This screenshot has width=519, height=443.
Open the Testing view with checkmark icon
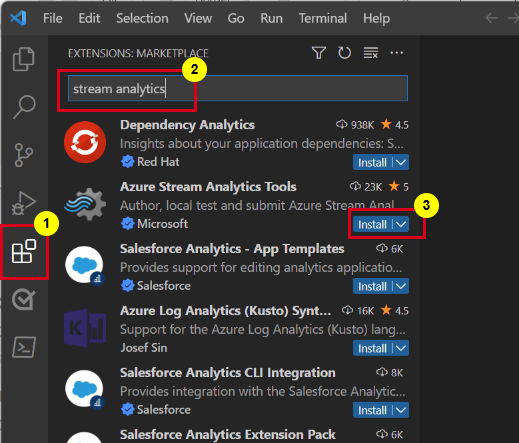(23, 299)
